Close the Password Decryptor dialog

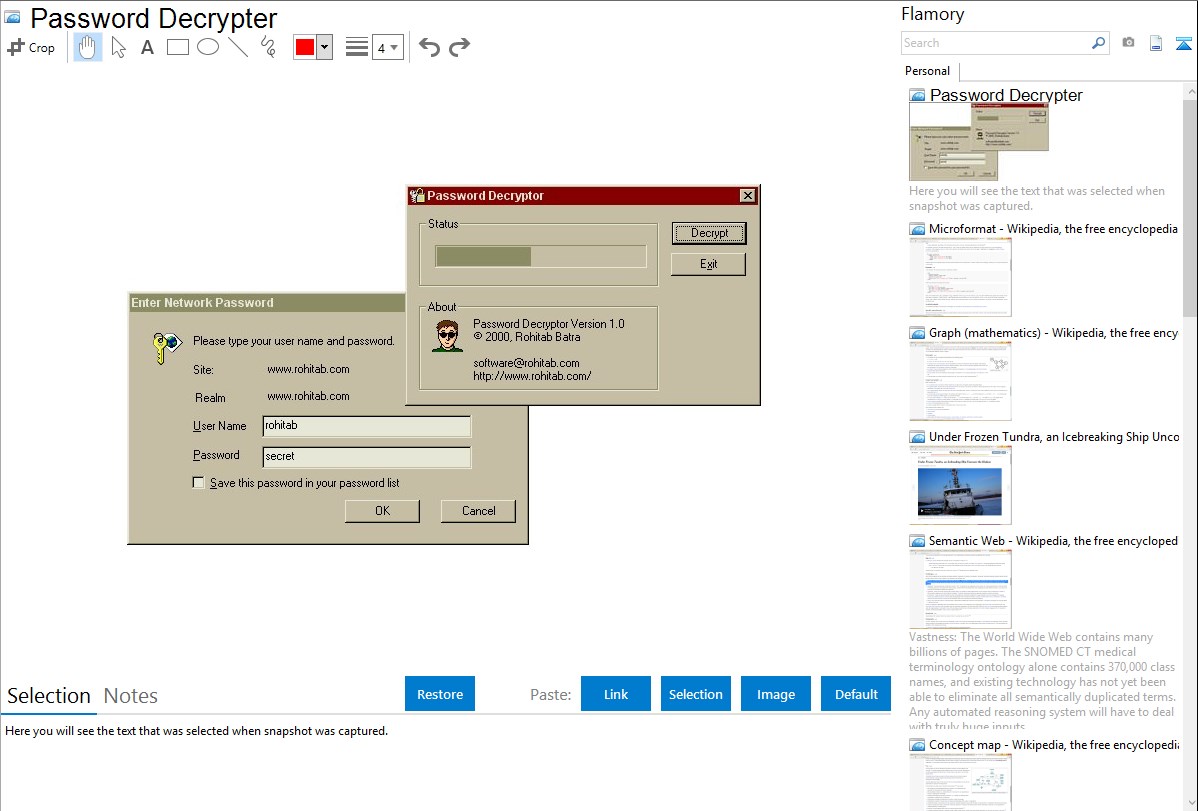(x=748, y=196)
